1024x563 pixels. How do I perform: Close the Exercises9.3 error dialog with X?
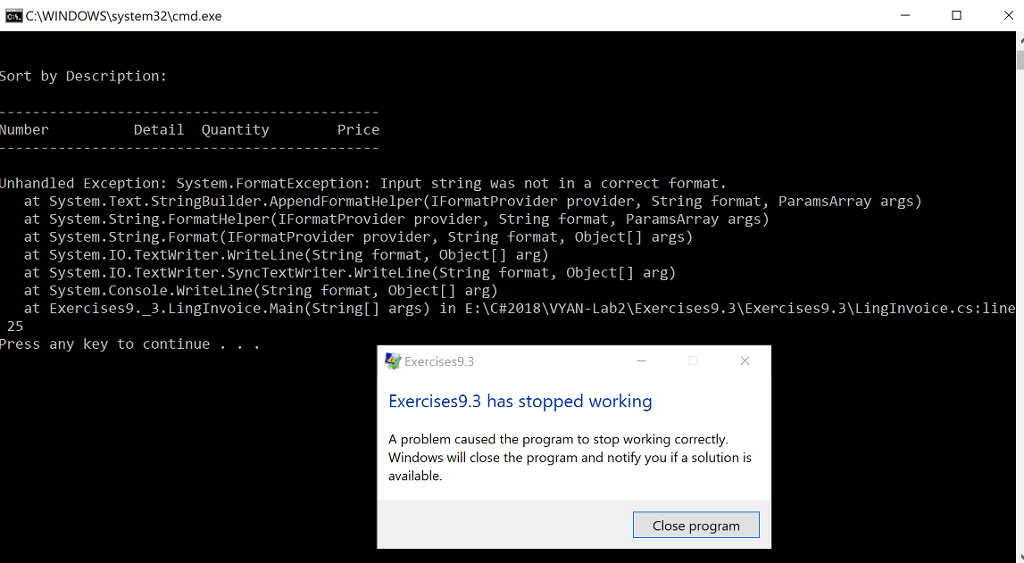point(744,361)
